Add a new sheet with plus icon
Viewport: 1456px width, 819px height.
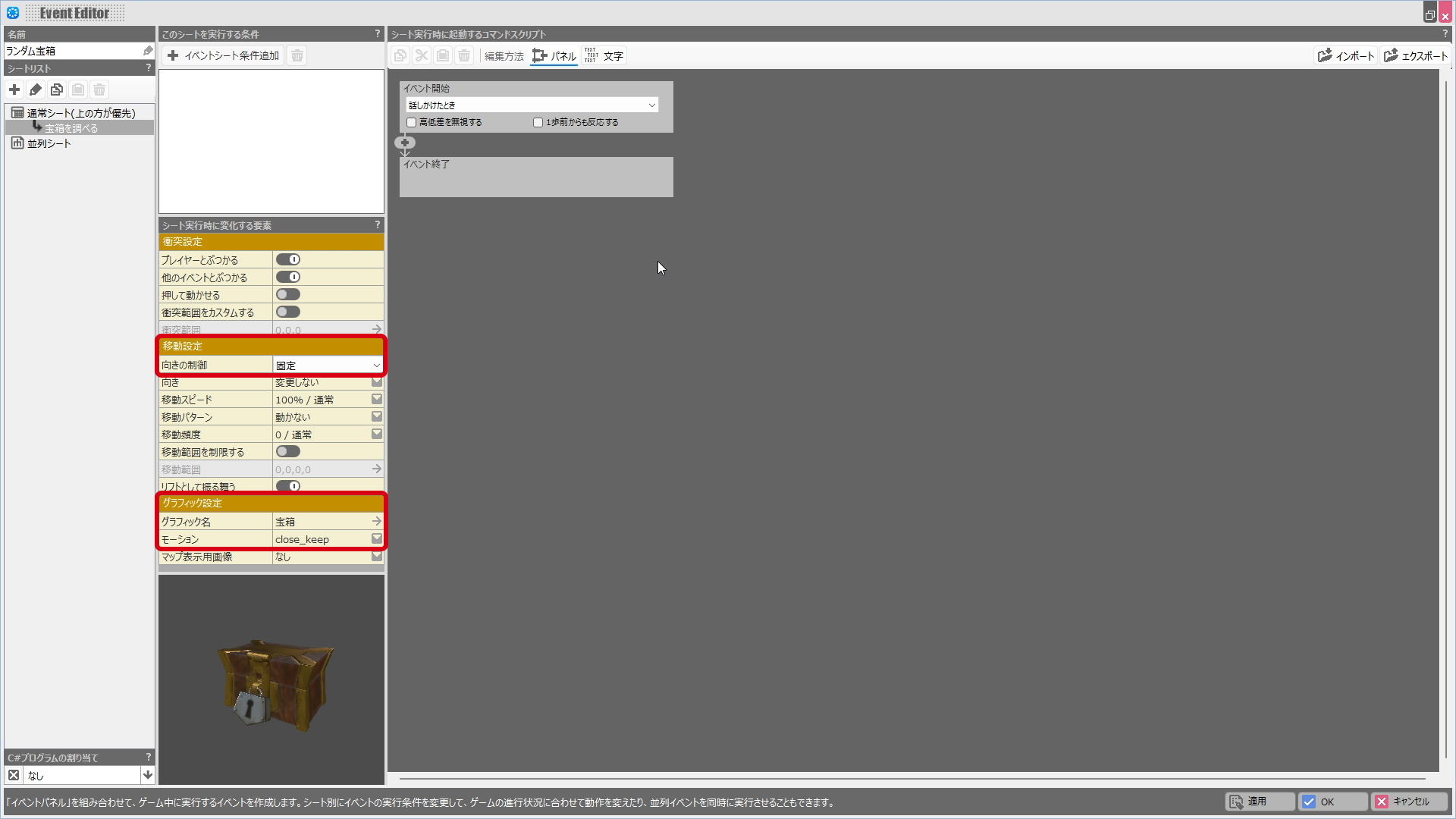tap(14, 89)
